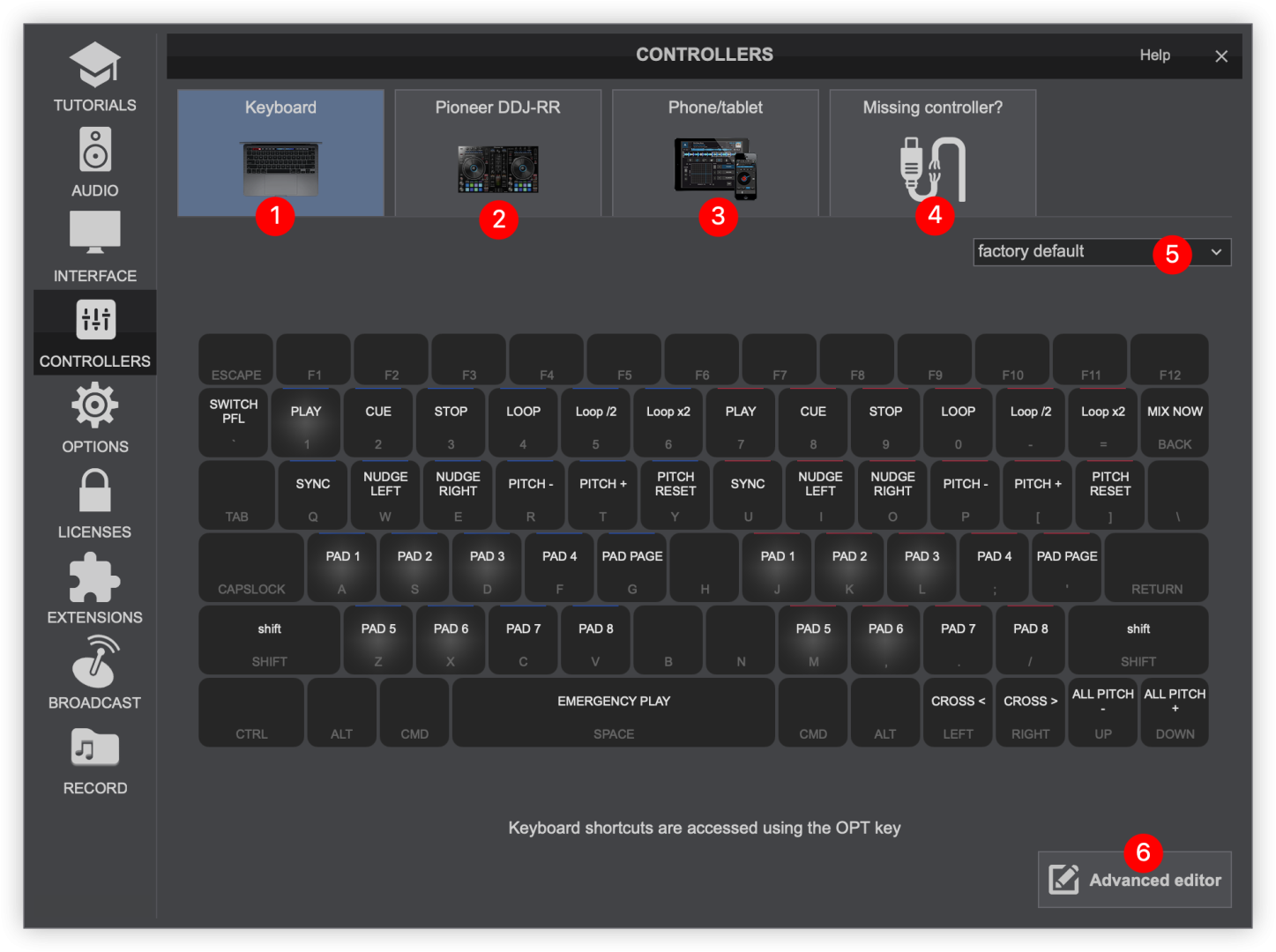The width and height of the screenshot is (1276, 952).
Task: Expand the factory default mapping dropdown
Action: (1101, 252)
